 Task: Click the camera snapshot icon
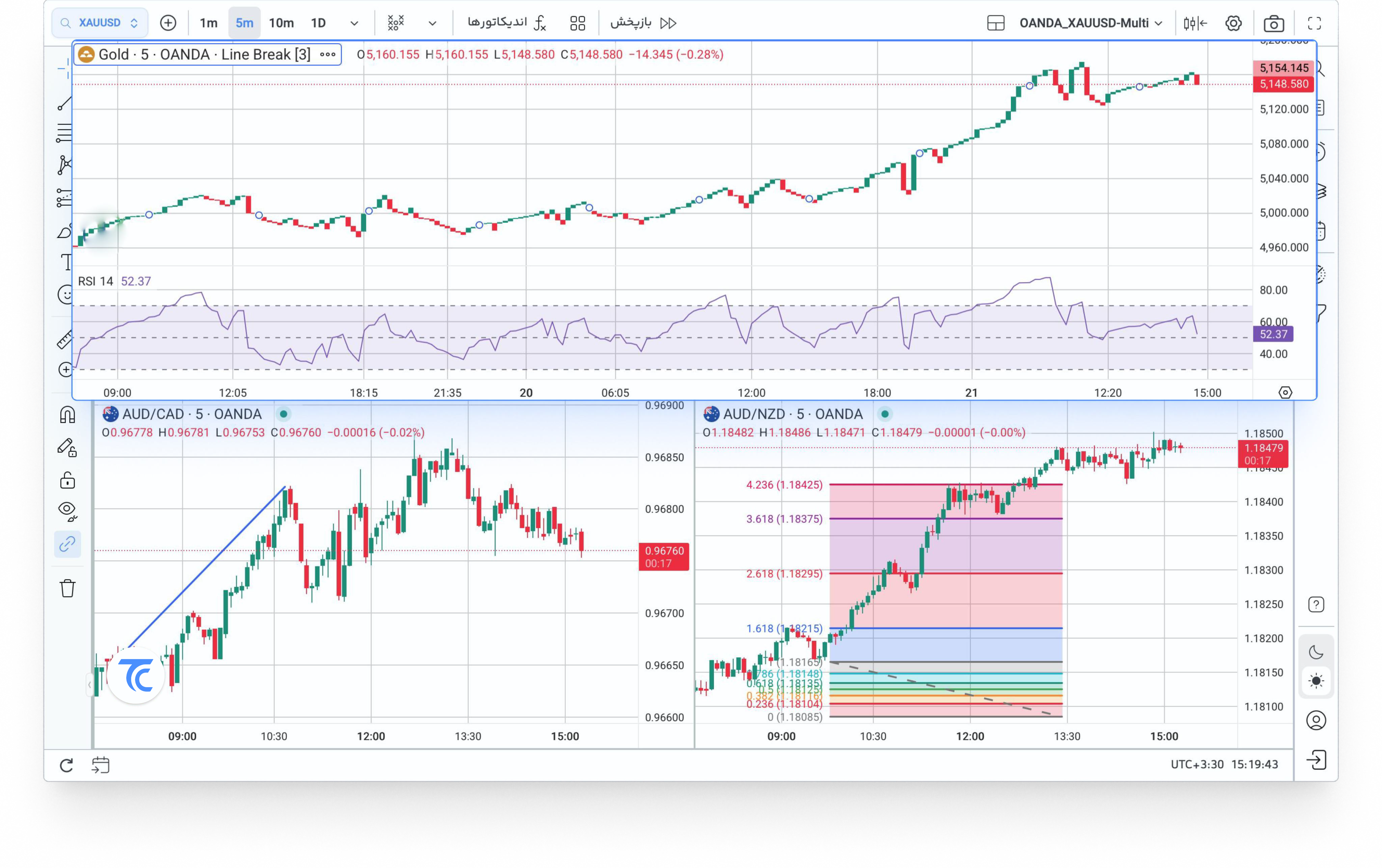1274,24
